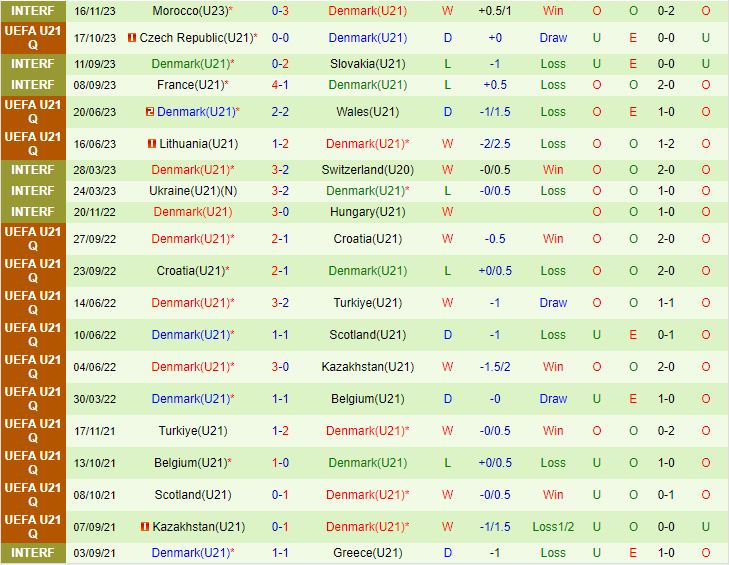
Task: Open Wales(U21) from the 20/06/23 match
Action: tap(367, 112)
